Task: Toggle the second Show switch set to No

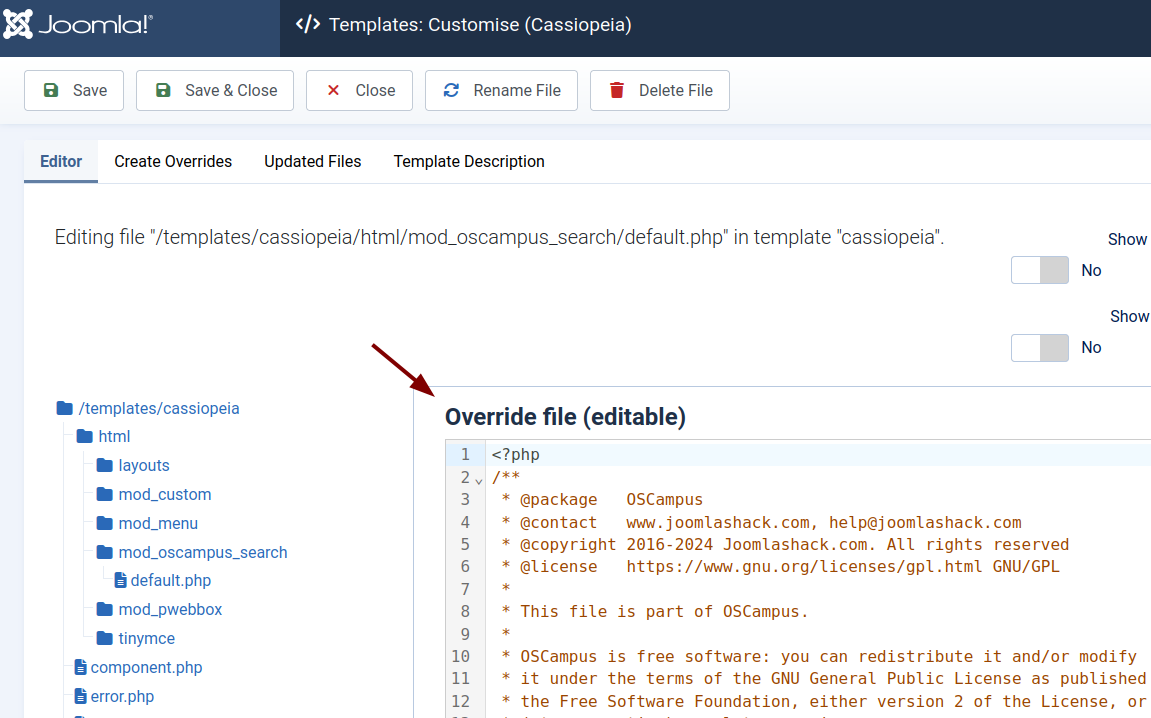Action: pos(1039,347)
